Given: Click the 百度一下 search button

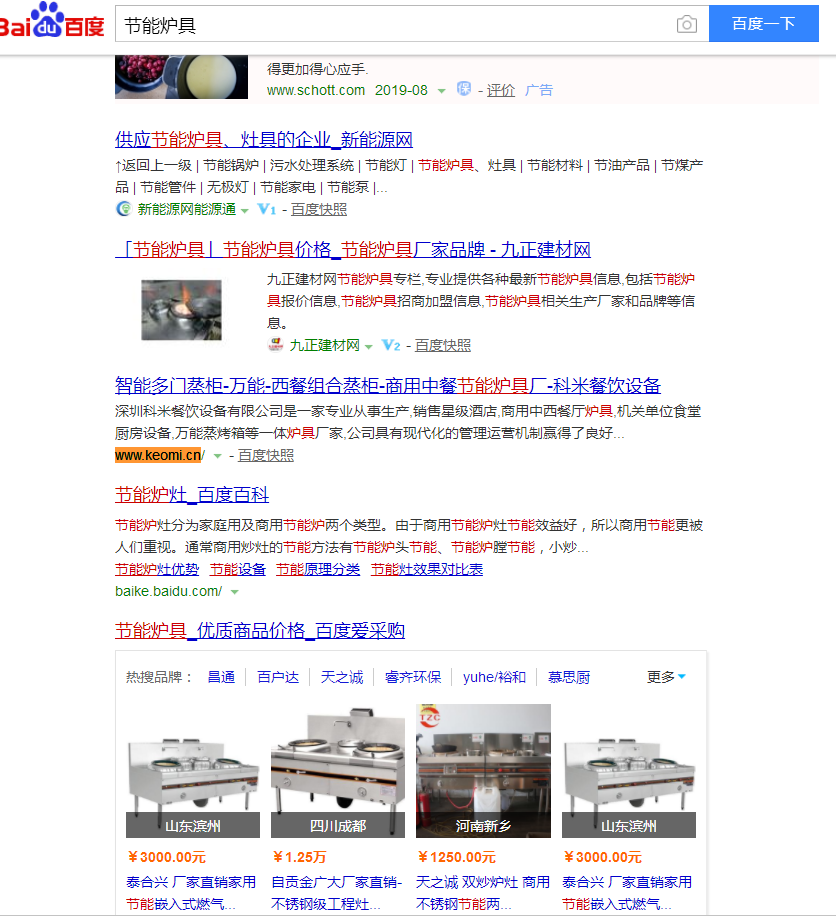Looking at the screenshot, I should coord(763,23).
